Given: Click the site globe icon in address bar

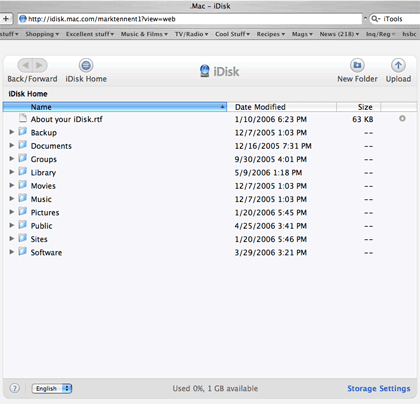Looking at the screenshot, I should click(23, 19).
